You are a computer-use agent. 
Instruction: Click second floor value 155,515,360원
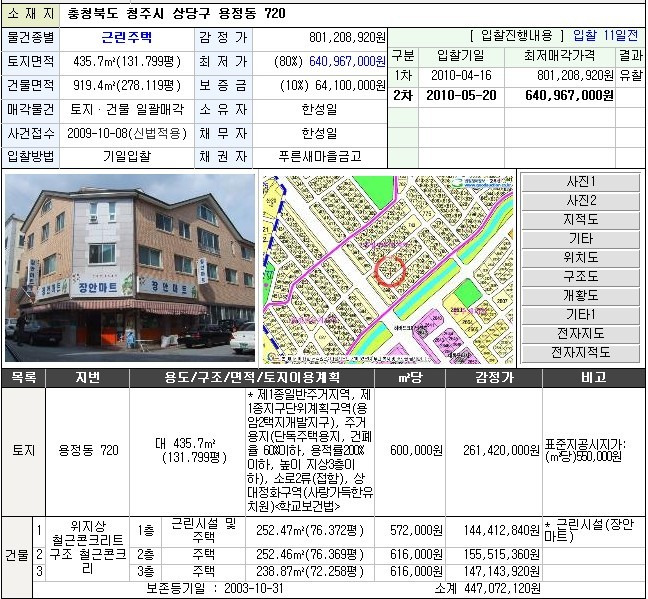501,554
